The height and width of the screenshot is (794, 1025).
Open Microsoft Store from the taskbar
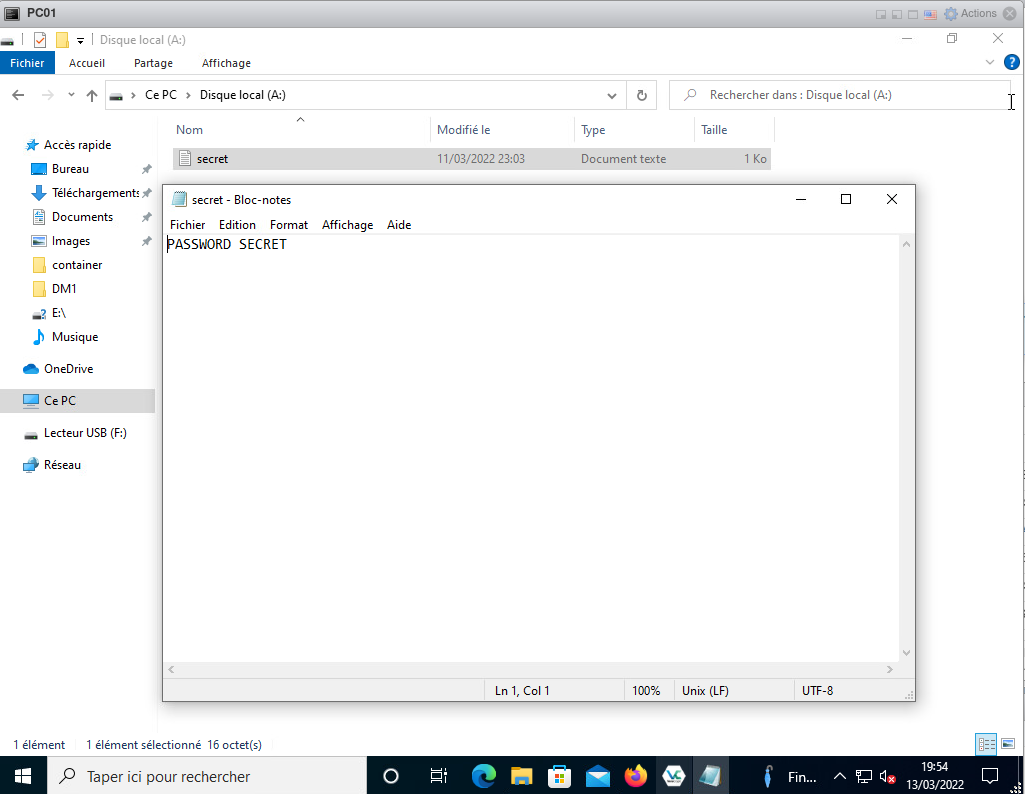pos(560,776)
